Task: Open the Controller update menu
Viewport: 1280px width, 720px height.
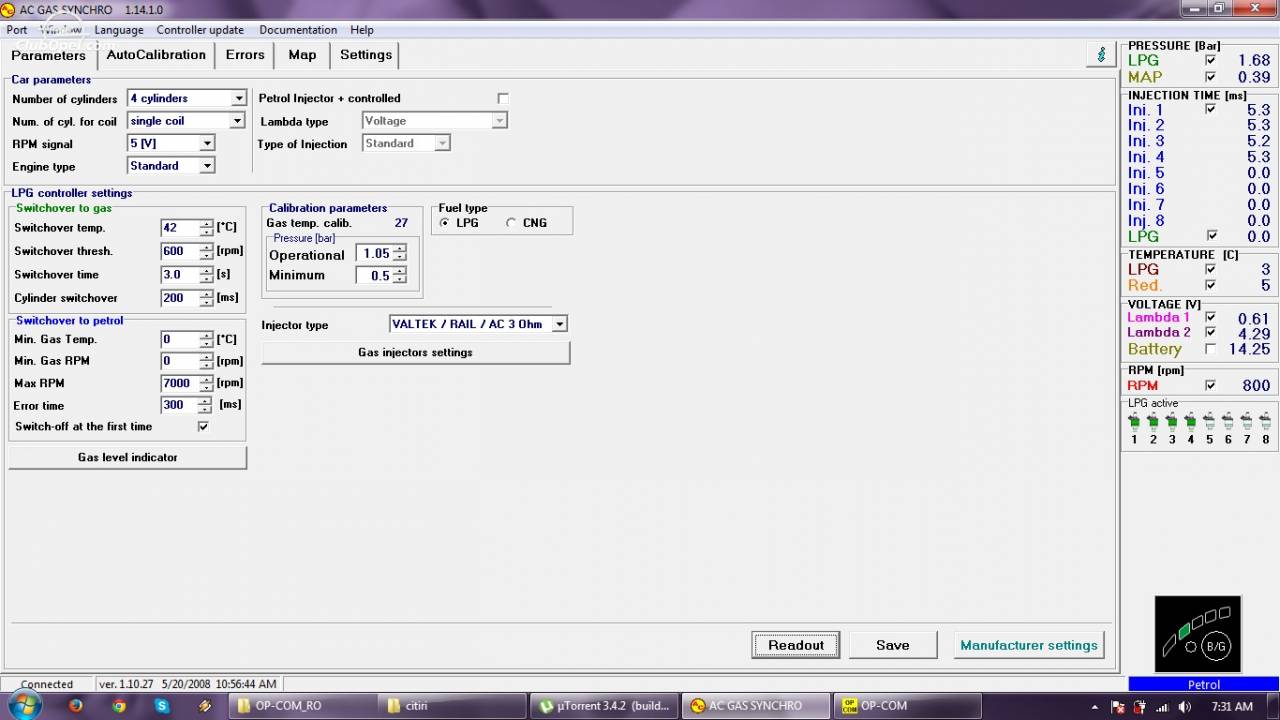Action: pos(200,30)
